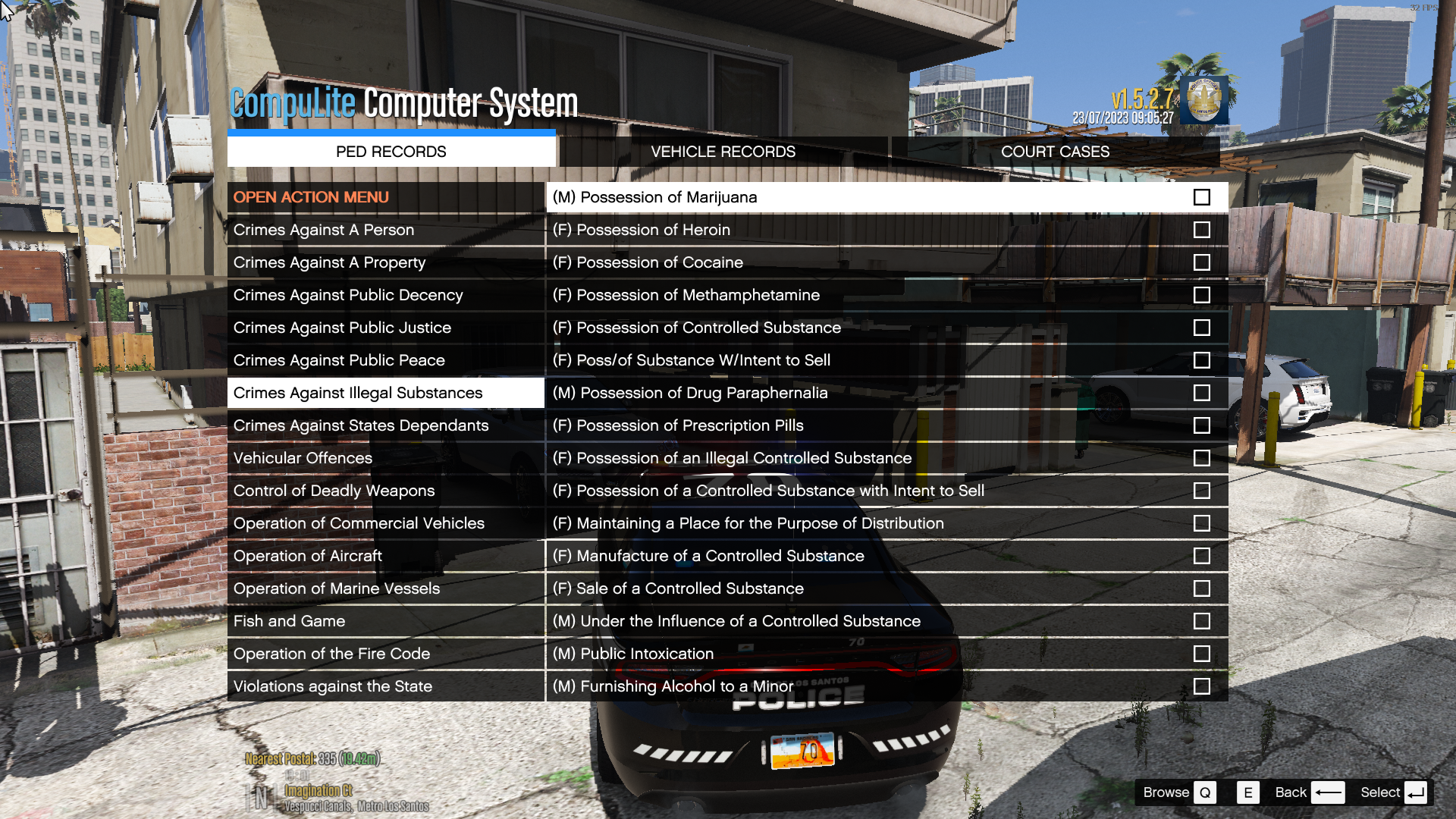Viewport: 1456px width, 819px height.
Task: Open OPEN ACTION MENU
Action: coord(311,196)
